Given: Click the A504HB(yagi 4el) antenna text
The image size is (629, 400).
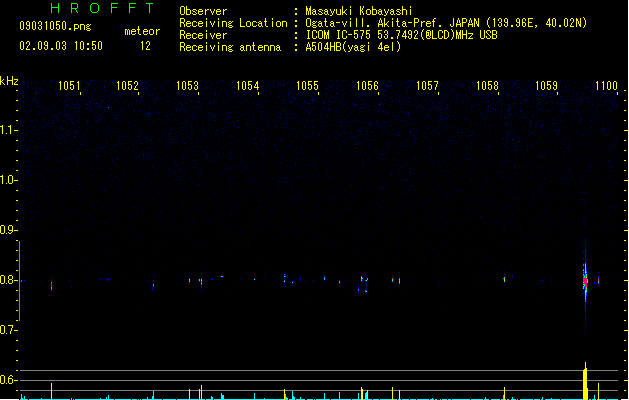Looking at the screenshot, I should pyautogui.click(x=353, y=47).
